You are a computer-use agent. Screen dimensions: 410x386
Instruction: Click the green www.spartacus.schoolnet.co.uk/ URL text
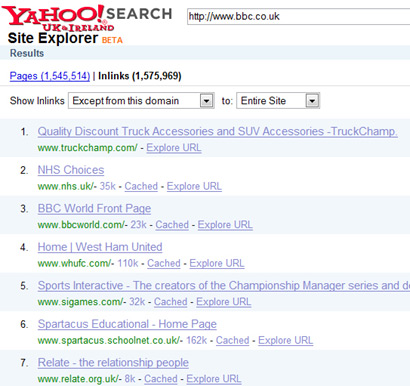(109, 340)
